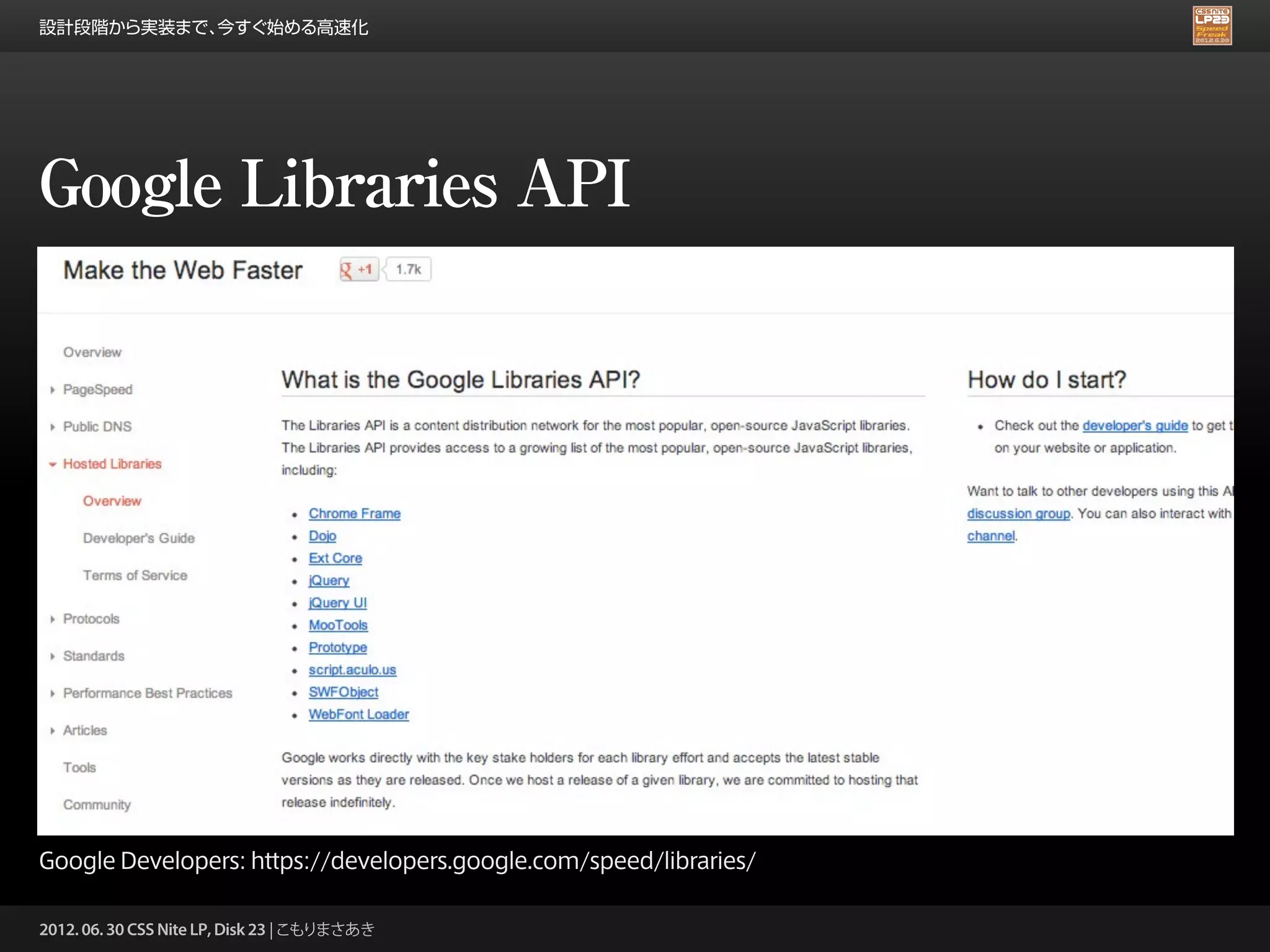The height and width of the screenshot is (952, 1270).
Task: Open the developer's guide link
Action: tap(1135, 426)
